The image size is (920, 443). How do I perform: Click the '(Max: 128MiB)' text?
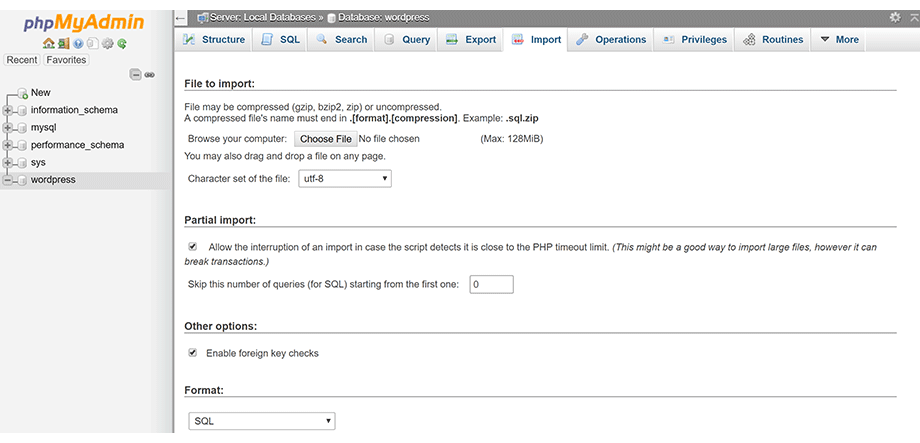click(x=512, y=139)
